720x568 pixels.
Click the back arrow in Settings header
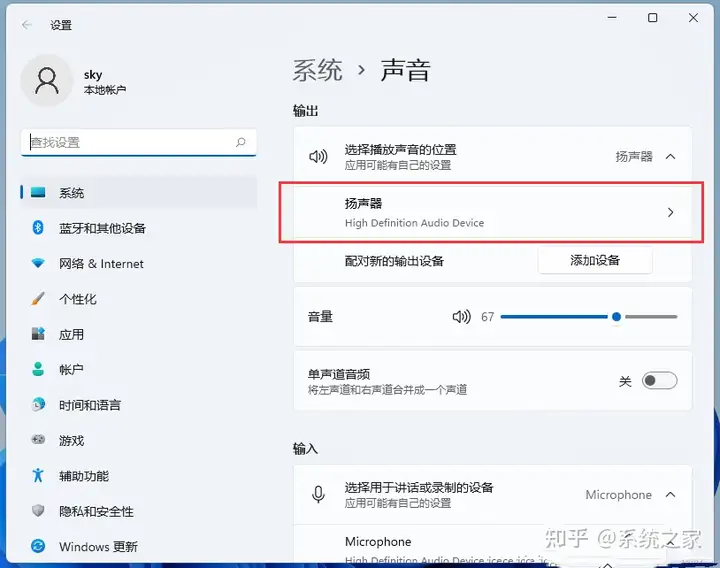(x=27, y=25)
